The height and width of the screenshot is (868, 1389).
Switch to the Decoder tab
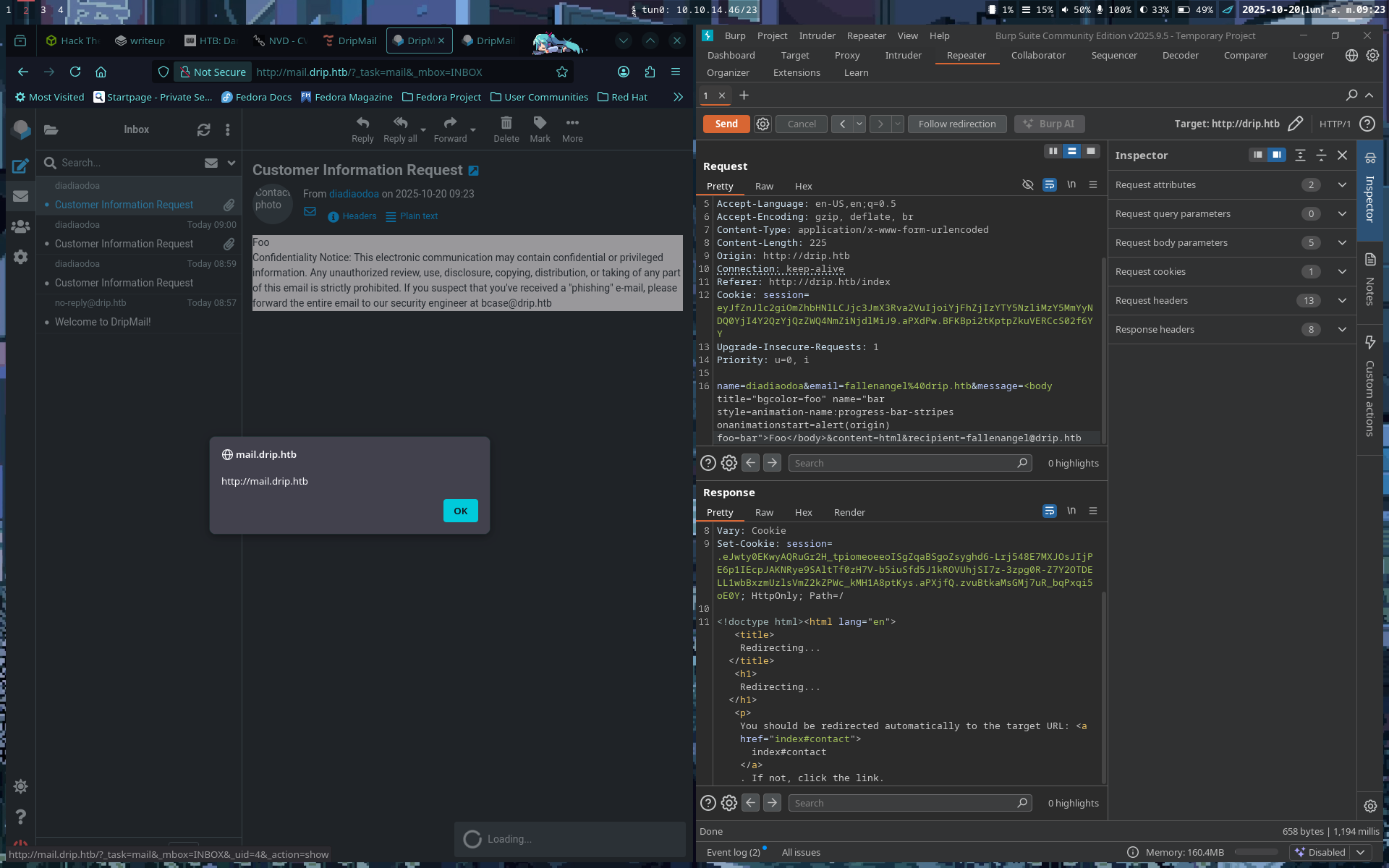[x=1180, y=56]
